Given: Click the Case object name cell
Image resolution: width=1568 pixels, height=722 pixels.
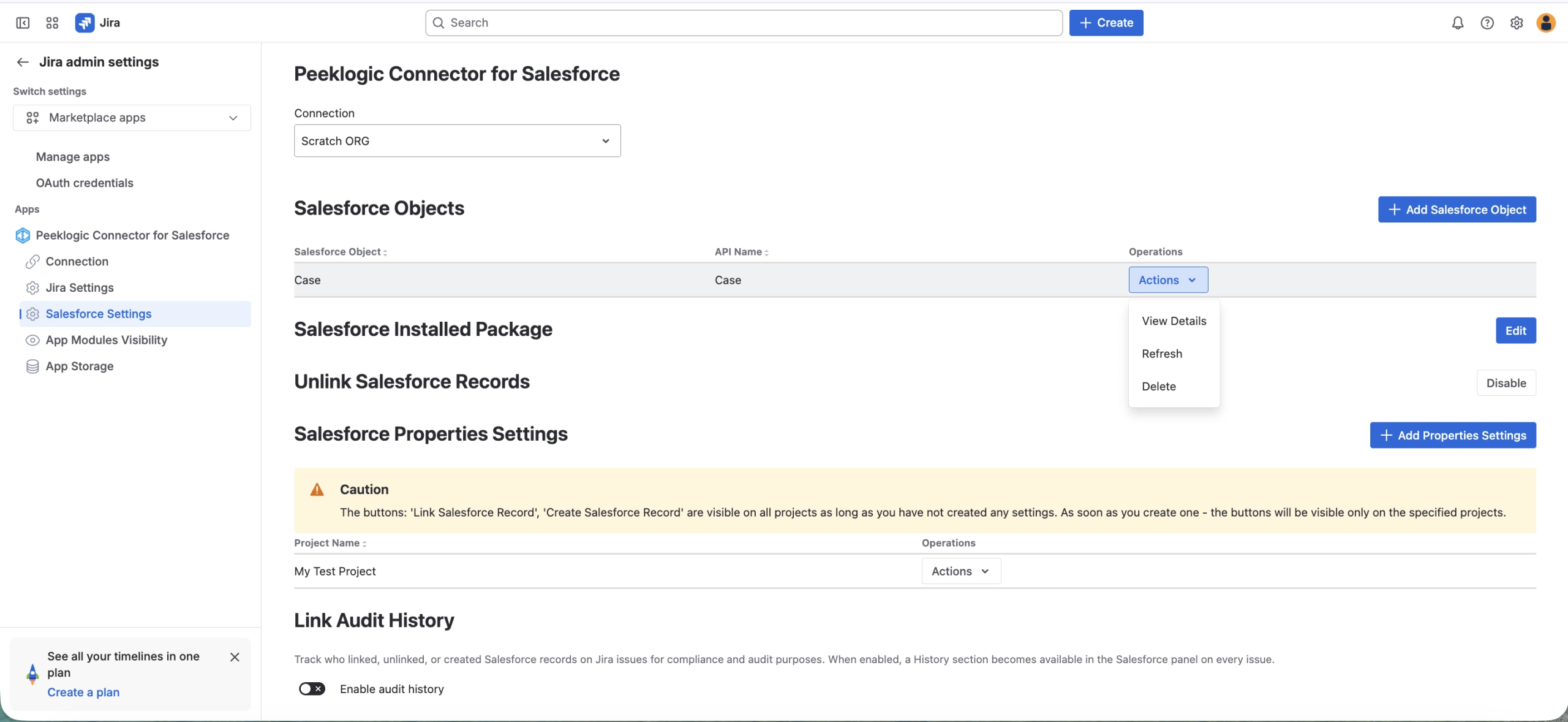Looking at the screenshot, I should point(307,280).
